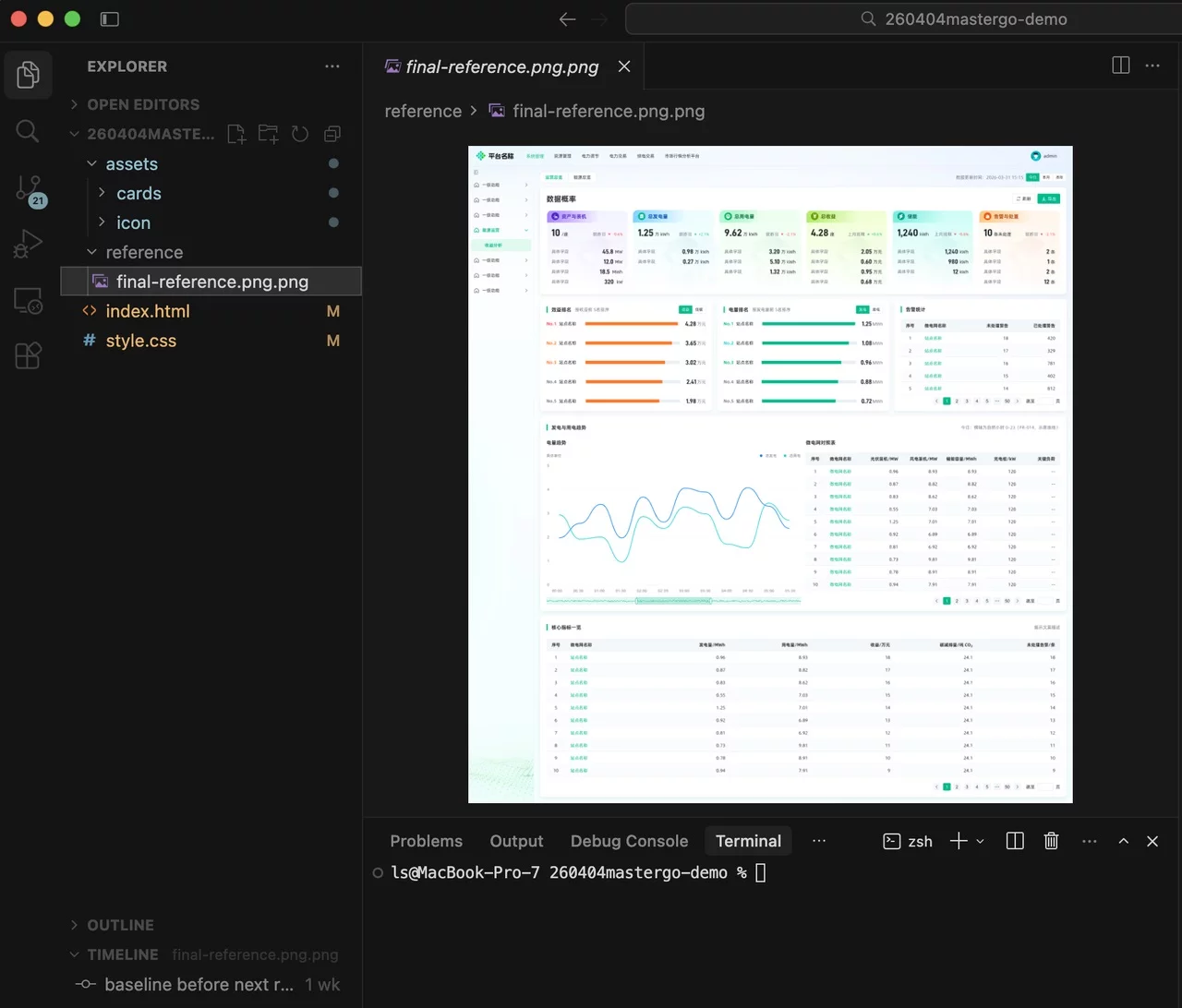The width and height of the screenshot is (1182, 1008).
Task: Split the editor to the right
Action: 1121,66
